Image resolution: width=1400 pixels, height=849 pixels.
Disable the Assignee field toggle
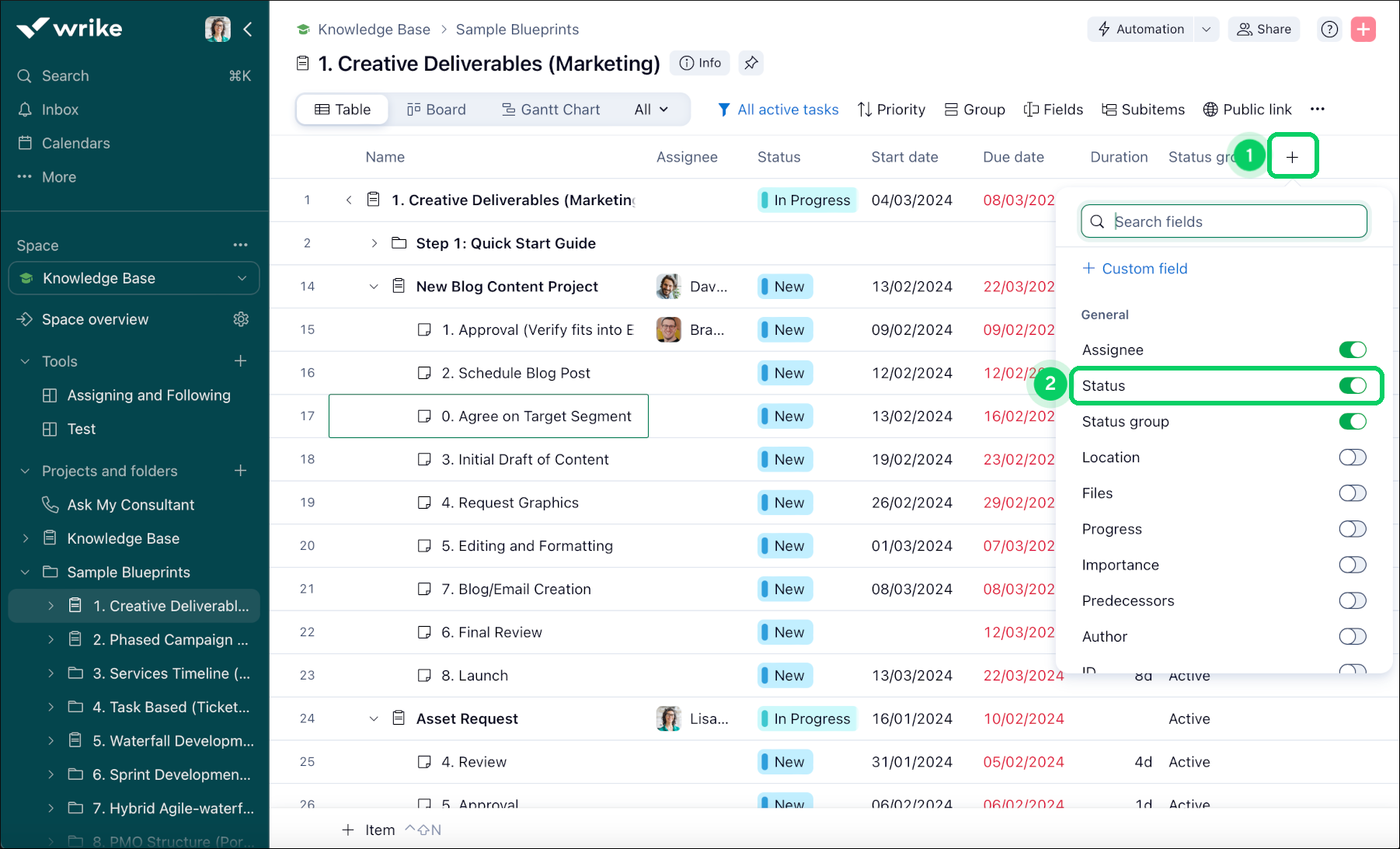point(1352,350)
